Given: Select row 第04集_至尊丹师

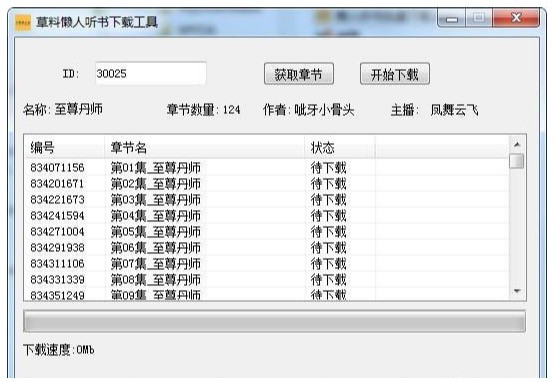Looking at the screenshot, I should tap(267, 215).
